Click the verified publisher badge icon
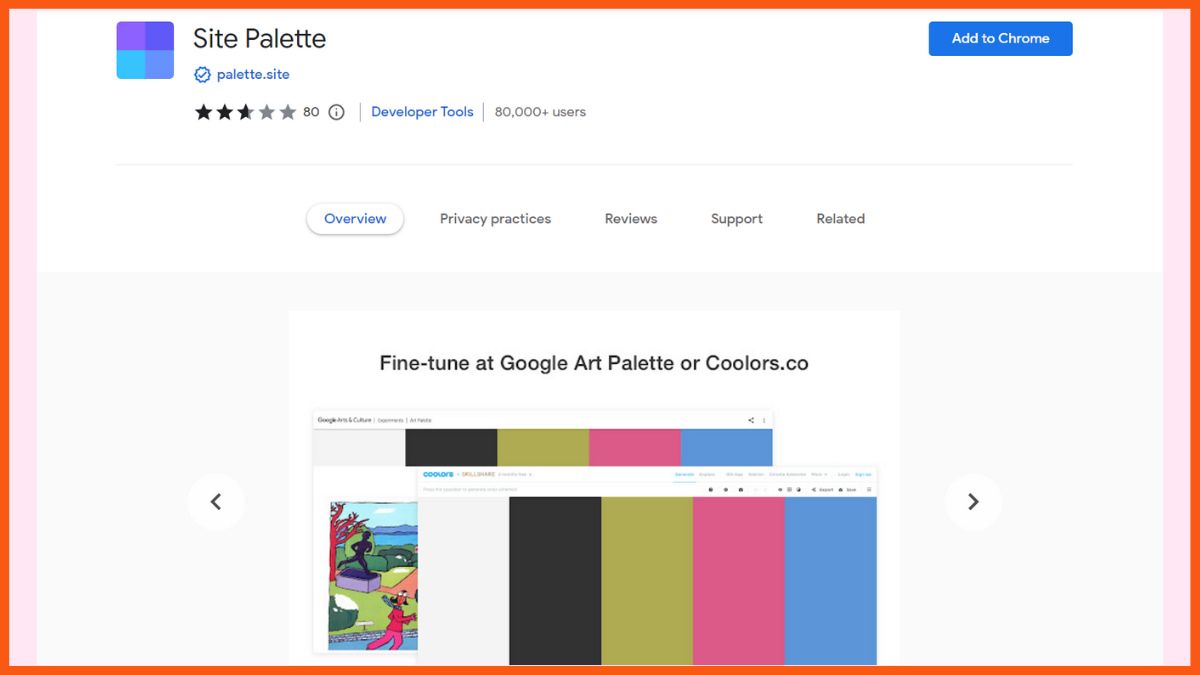The height and width of the screenshot is (675, 1200). pos(203,74)
